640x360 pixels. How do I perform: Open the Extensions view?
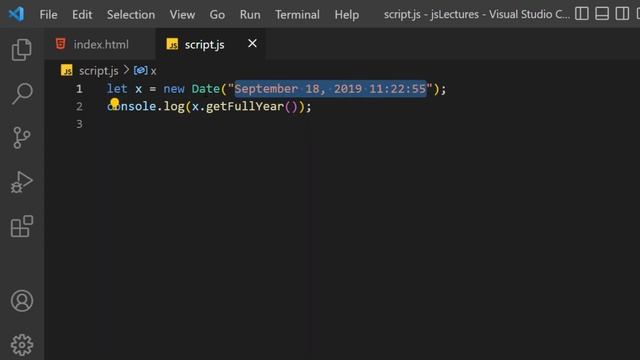click(x=22, y=227)
